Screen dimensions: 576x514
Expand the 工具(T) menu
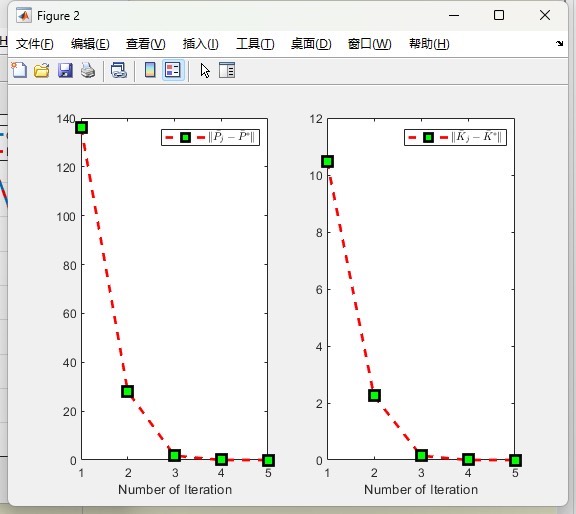point(255,44)
